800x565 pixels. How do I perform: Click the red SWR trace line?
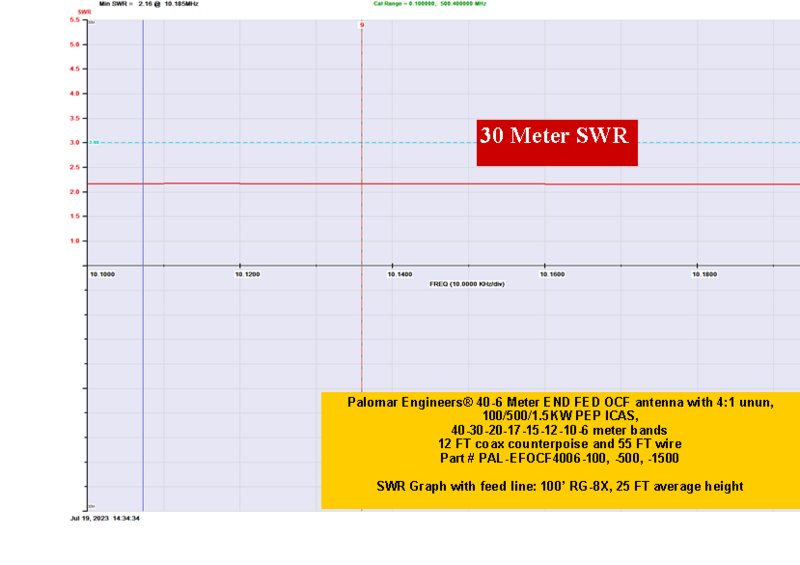443,184
